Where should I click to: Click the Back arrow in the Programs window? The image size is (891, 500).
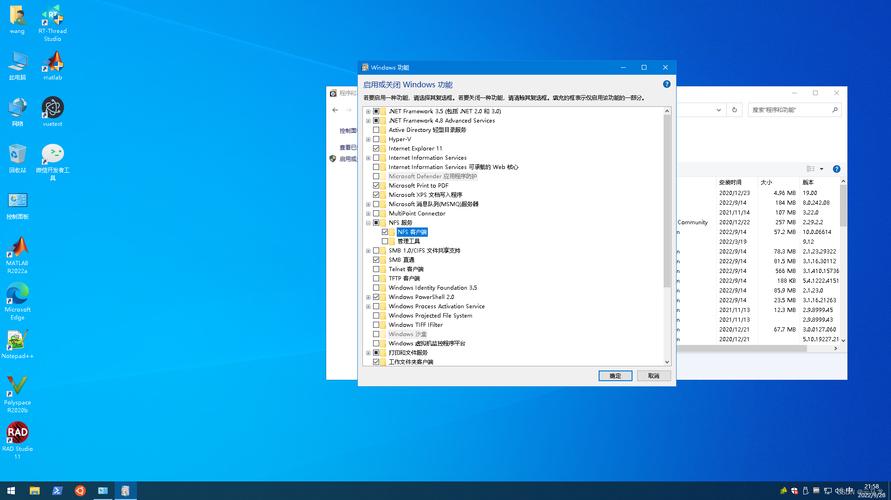click(335, 110)
